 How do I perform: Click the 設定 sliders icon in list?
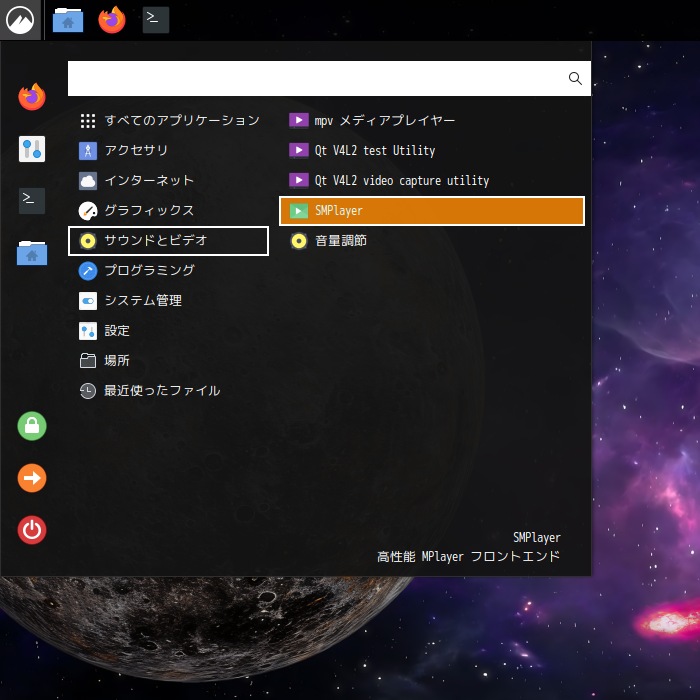(88, 331)
